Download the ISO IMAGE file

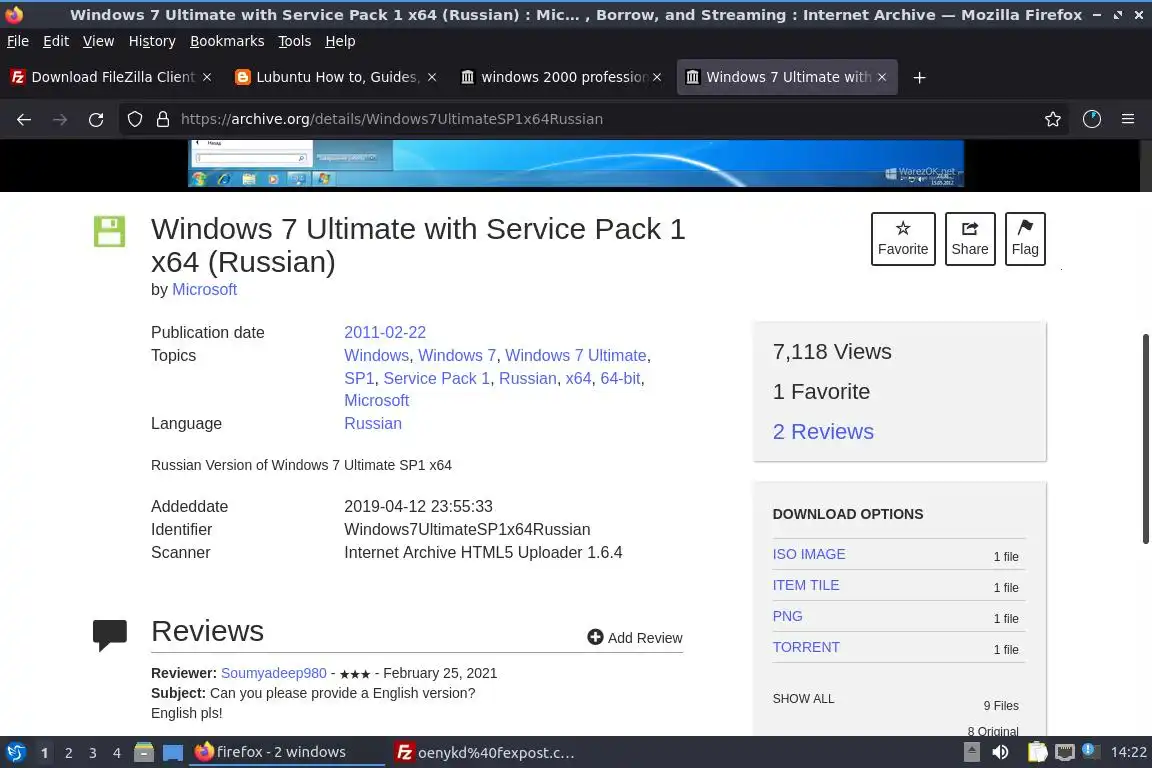tap(809, 554)
